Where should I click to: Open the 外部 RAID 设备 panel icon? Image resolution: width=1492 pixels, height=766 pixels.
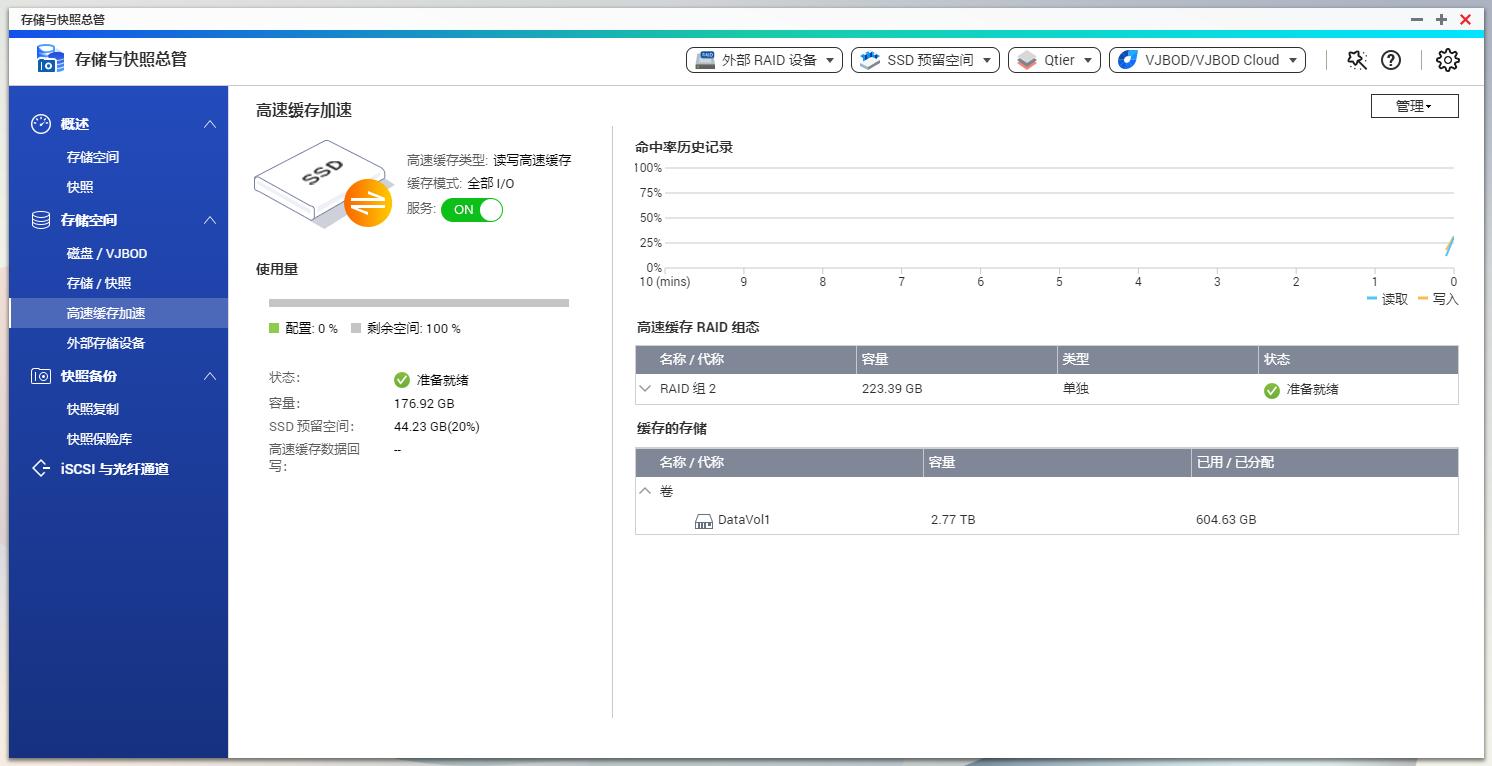[706, 59]
